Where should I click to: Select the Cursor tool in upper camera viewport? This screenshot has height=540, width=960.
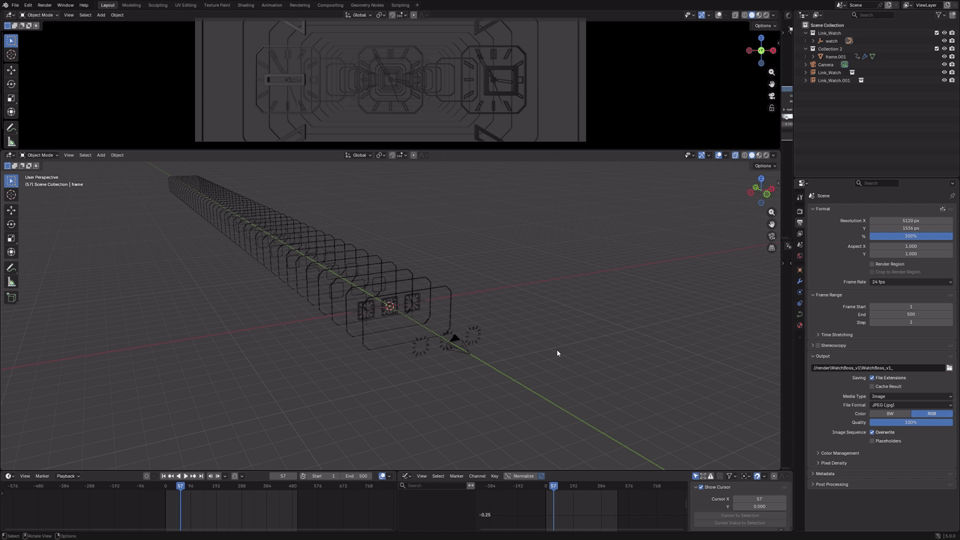11,54
